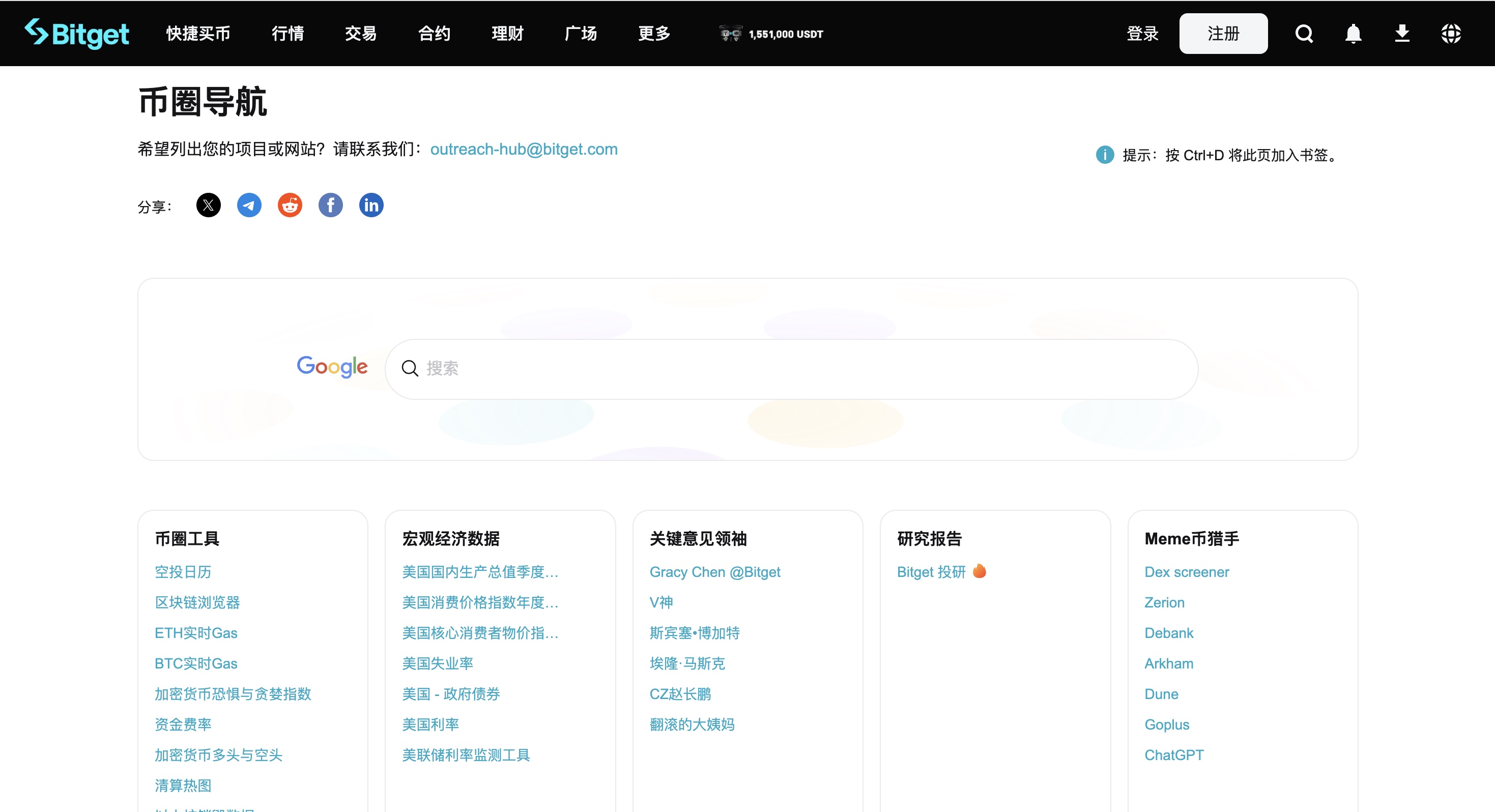Viewport: 1495px width, 812px height.
Task: Open BTC实时Gas link
Action: 196,663
